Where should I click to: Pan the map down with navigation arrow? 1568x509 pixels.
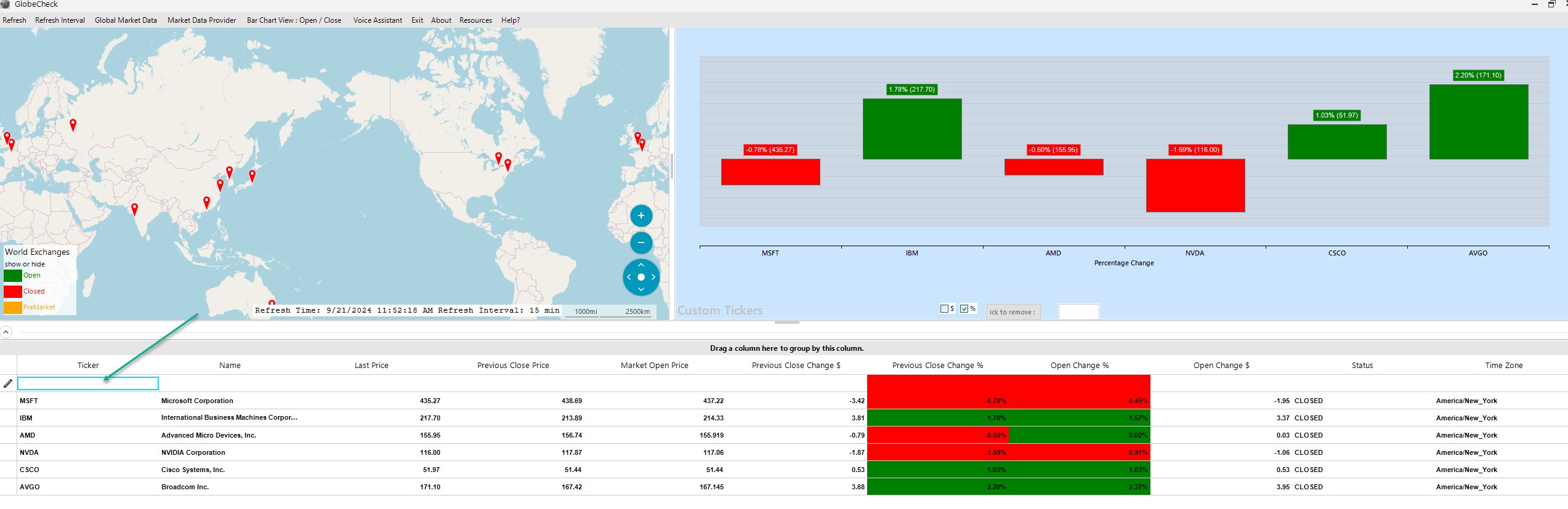point(641,289)
